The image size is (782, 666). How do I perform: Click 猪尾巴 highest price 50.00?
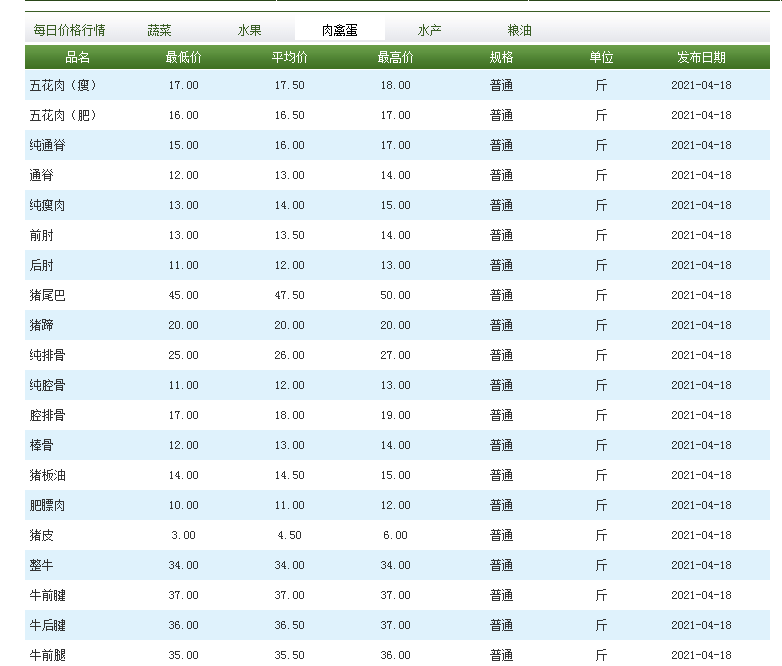click(395, 295)
